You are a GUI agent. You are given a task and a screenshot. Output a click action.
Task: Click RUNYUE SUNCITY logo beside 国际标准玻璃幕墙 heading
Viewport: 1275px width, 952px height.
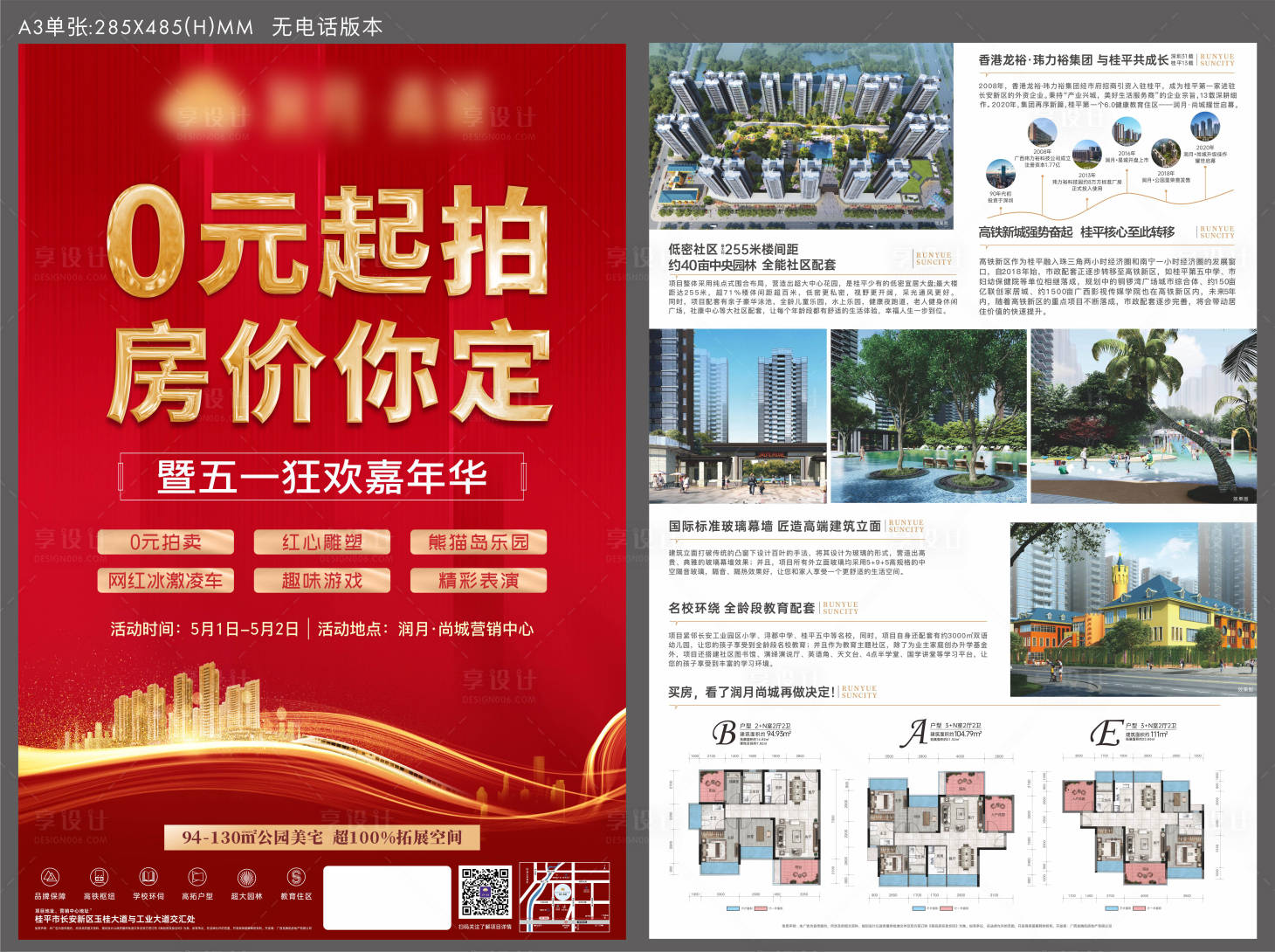(x=906, y=526)
